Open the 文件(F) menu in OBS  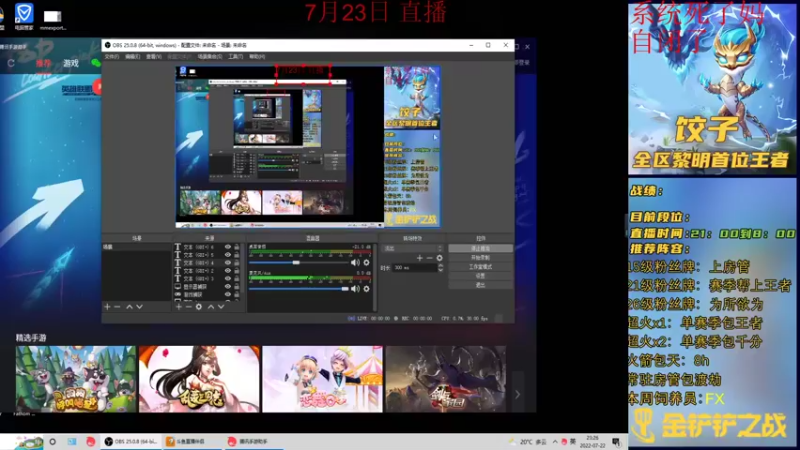pos(112,57)
